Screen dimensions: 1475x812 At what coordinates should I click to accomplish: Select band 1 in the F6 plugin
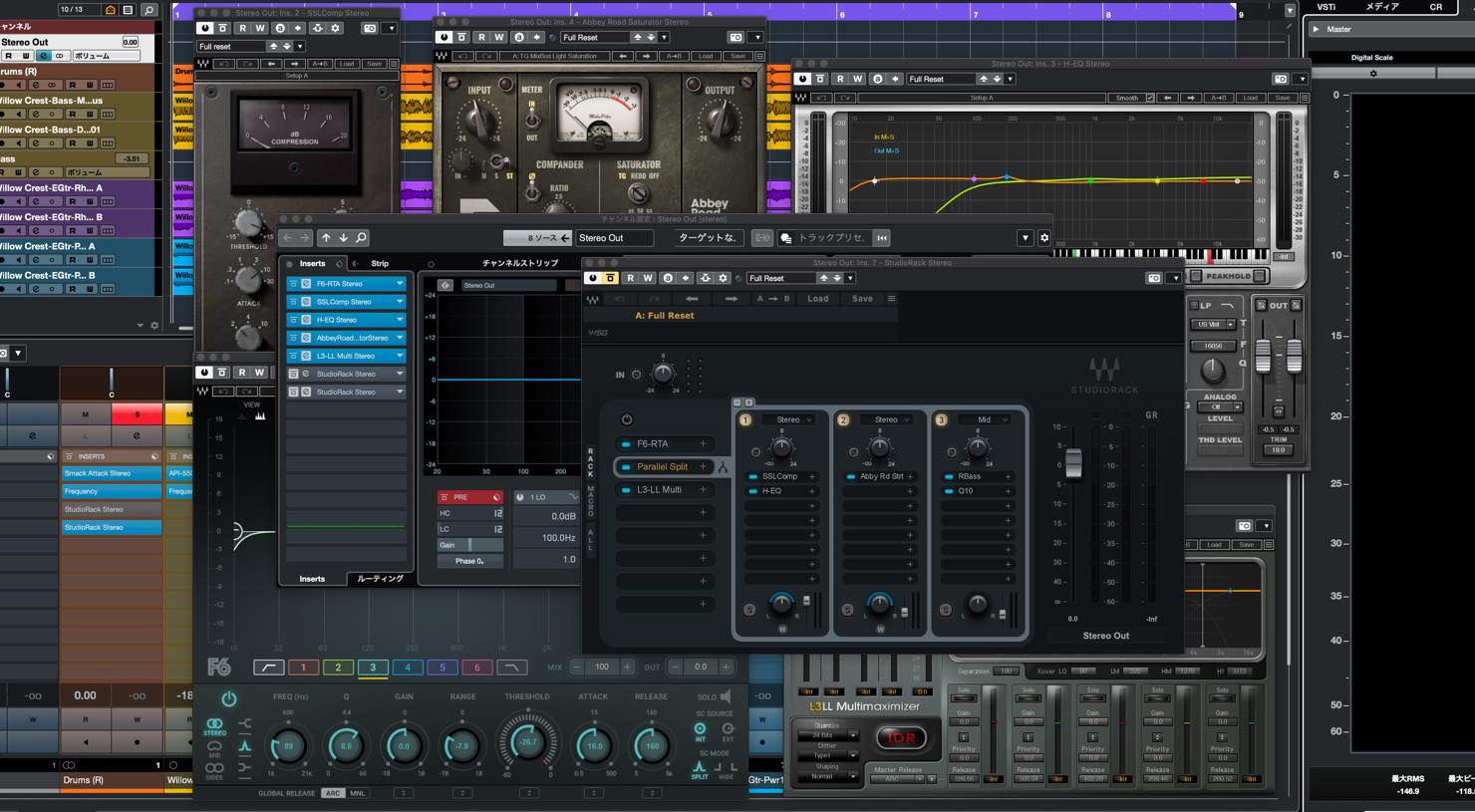point(303,668)
